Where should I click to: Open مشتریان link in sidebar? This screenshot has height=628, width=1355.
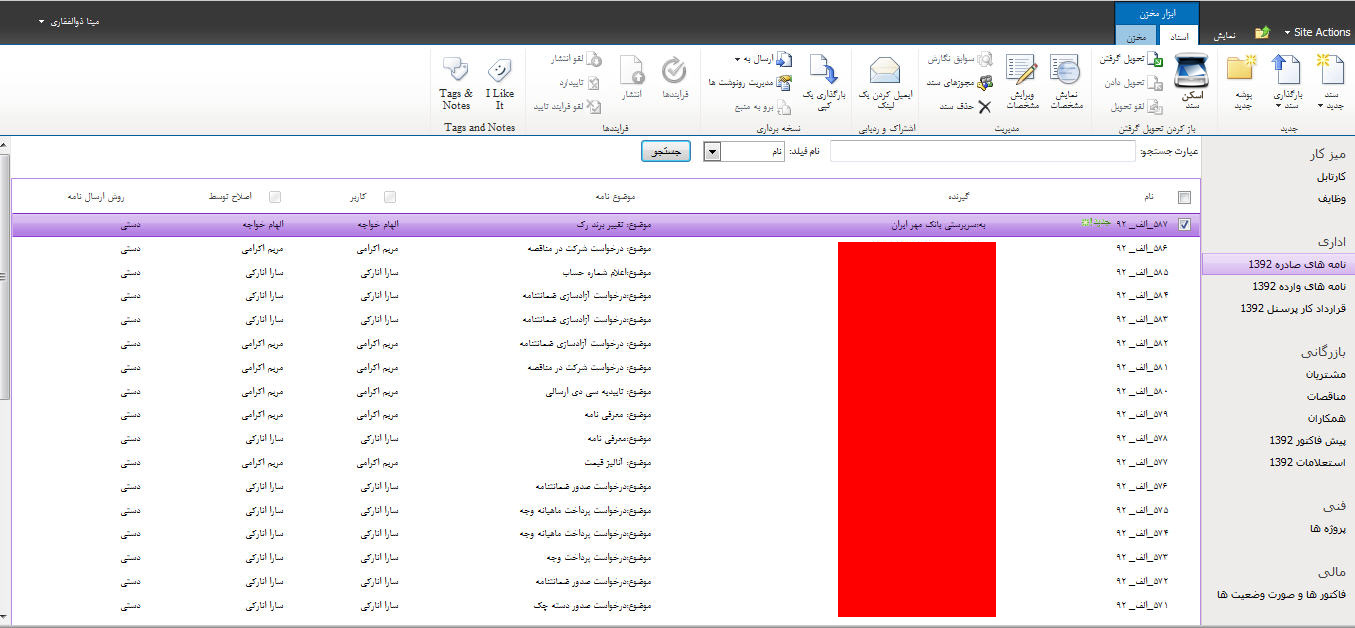[x=1326, y=374]
